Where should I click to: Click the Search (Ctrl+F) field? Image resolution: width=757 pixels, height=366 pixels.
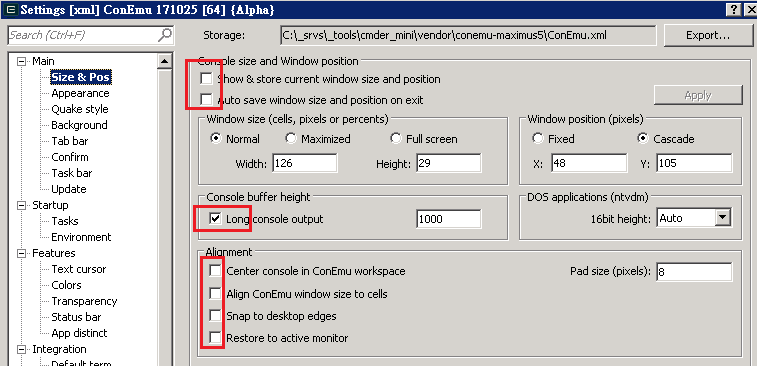pos(90,35)
